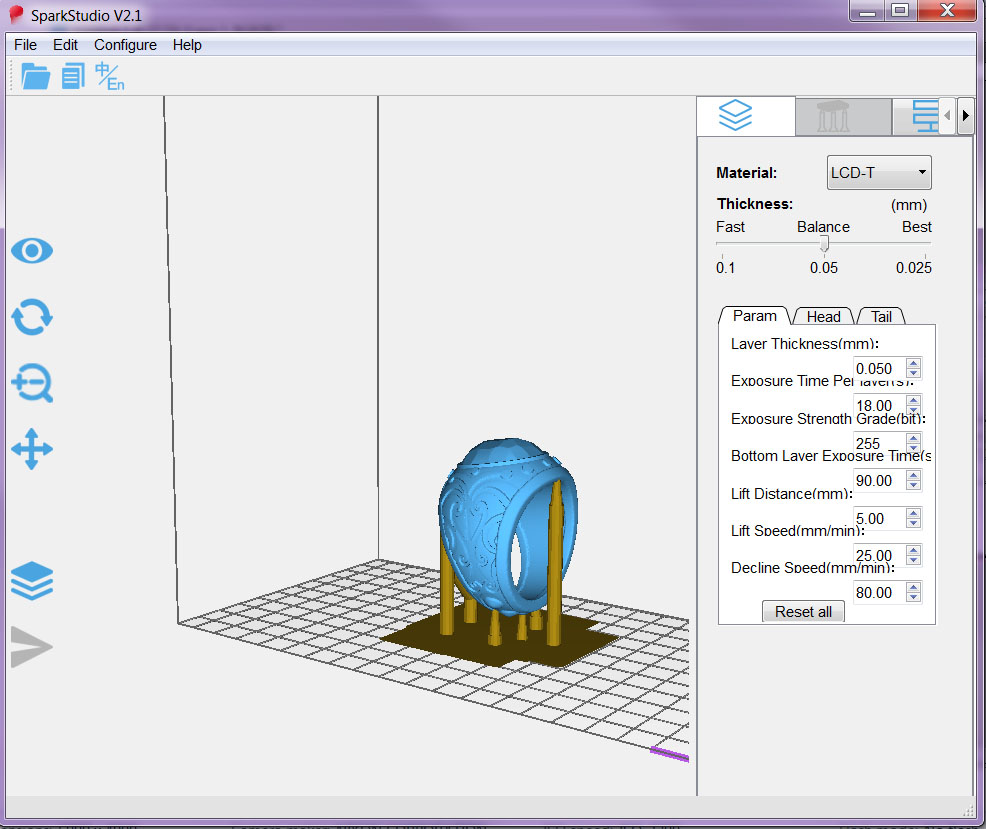
Task: Open the Help menu
Action: 187,45
